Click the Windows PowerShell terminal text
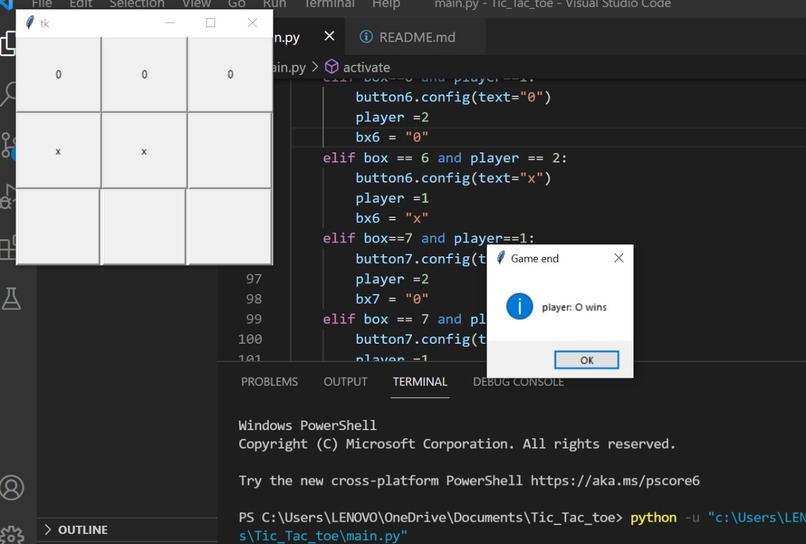This screenshot has width=806, height=544. pos(307,425)
